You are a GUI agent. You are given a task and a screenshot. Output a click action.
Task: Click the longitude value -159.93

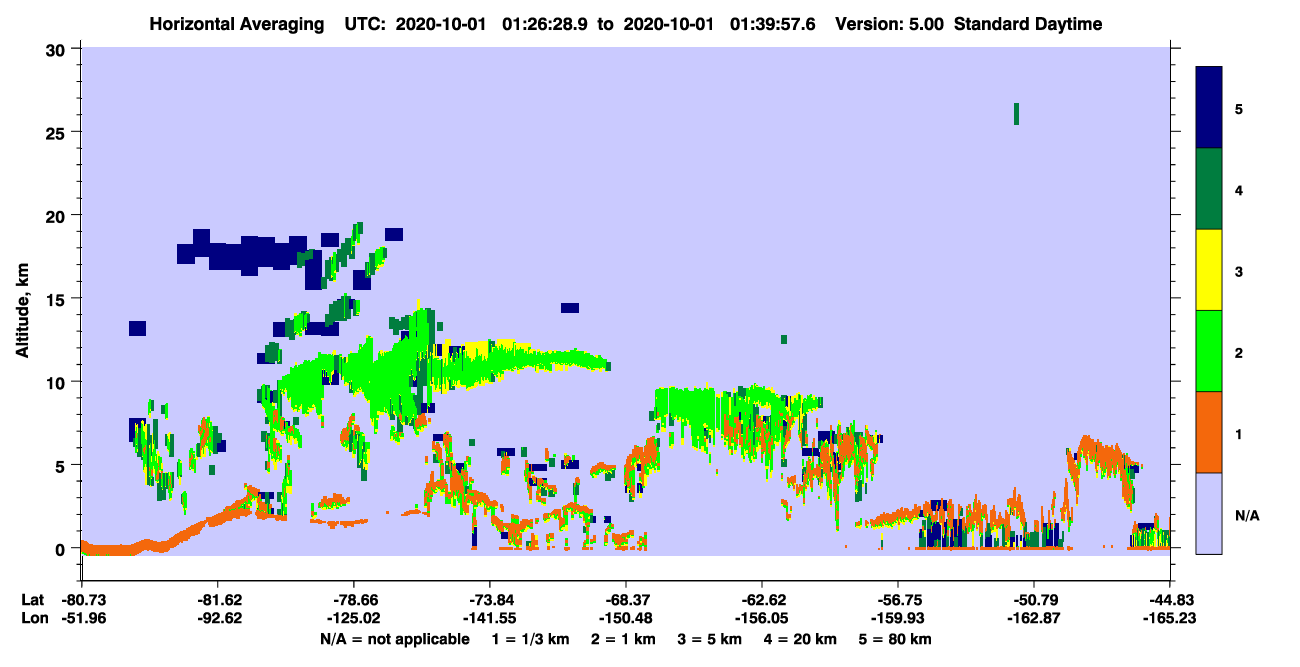(897, 618)
